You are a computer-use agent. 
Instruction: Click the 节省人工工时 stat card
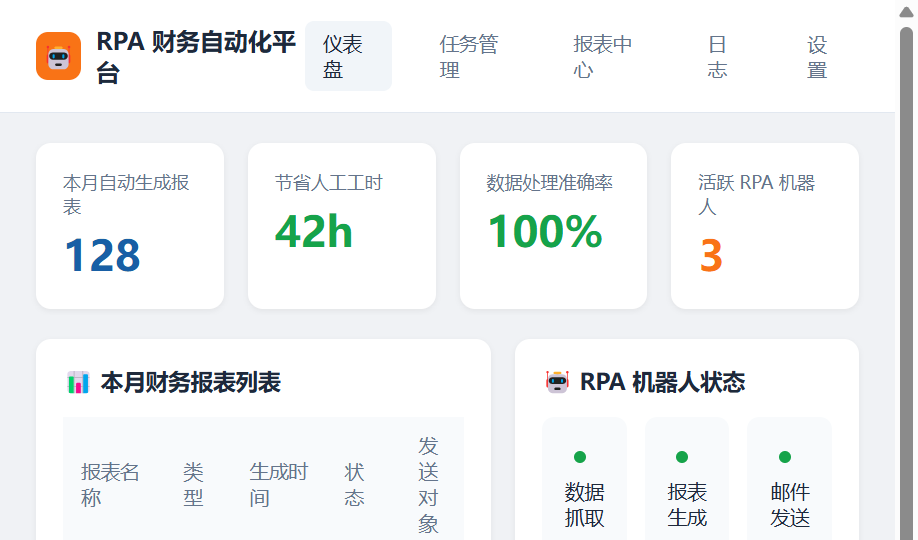(x=342, y=226)
